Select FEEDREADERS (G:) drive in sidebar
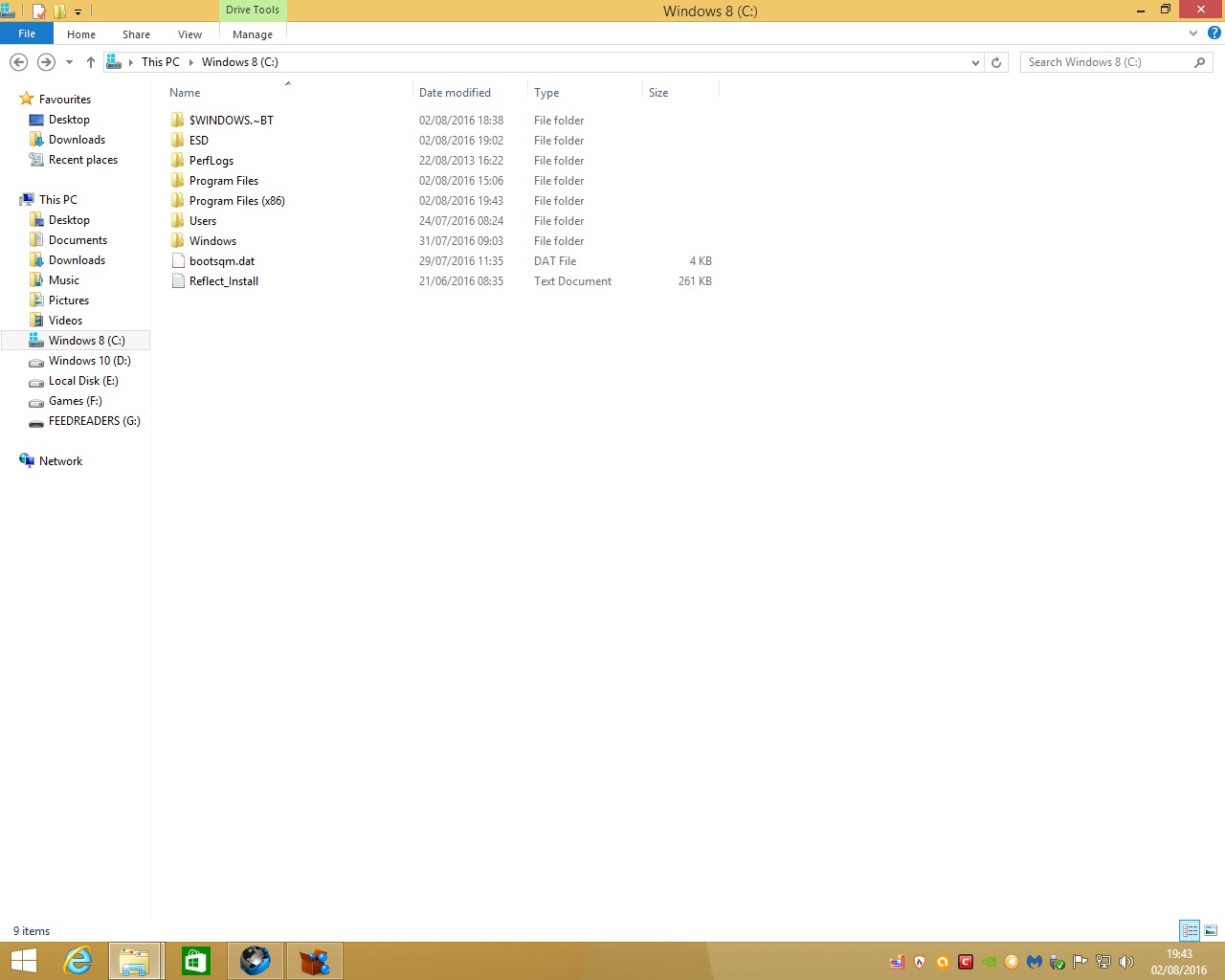 coord(94,421)
